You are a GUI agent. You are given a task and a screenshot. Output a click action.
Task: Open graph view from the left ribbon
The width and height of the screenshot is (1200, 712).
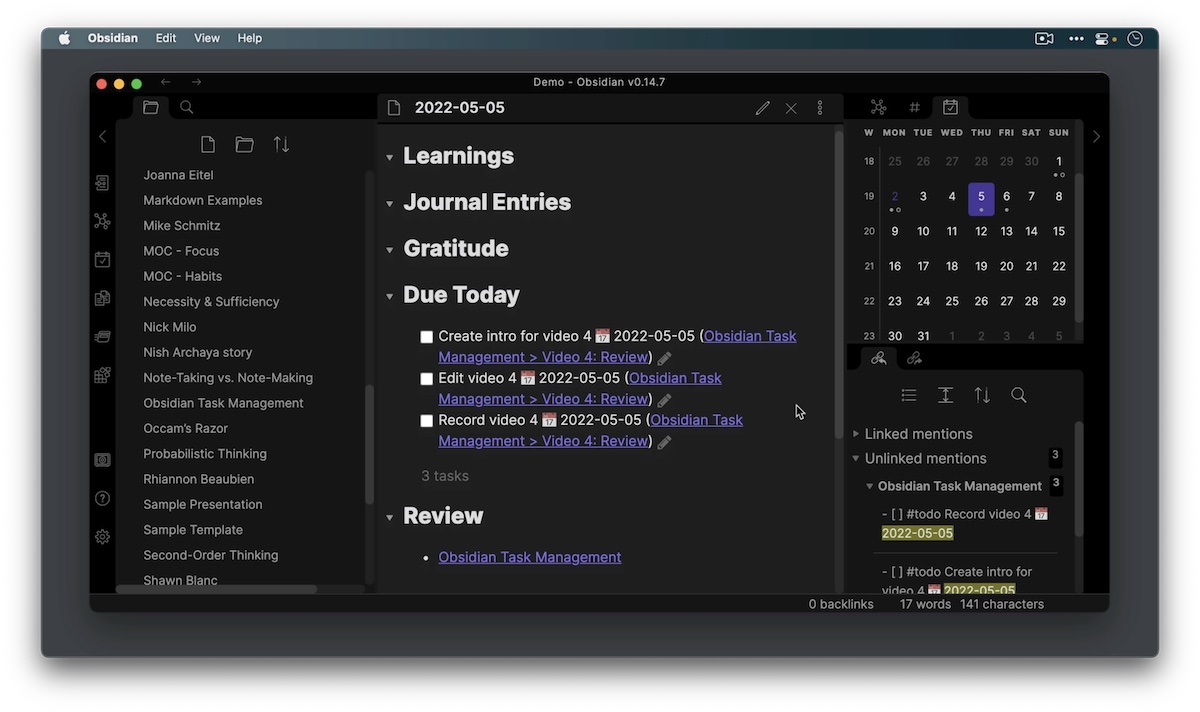click(x=102, y=221)
